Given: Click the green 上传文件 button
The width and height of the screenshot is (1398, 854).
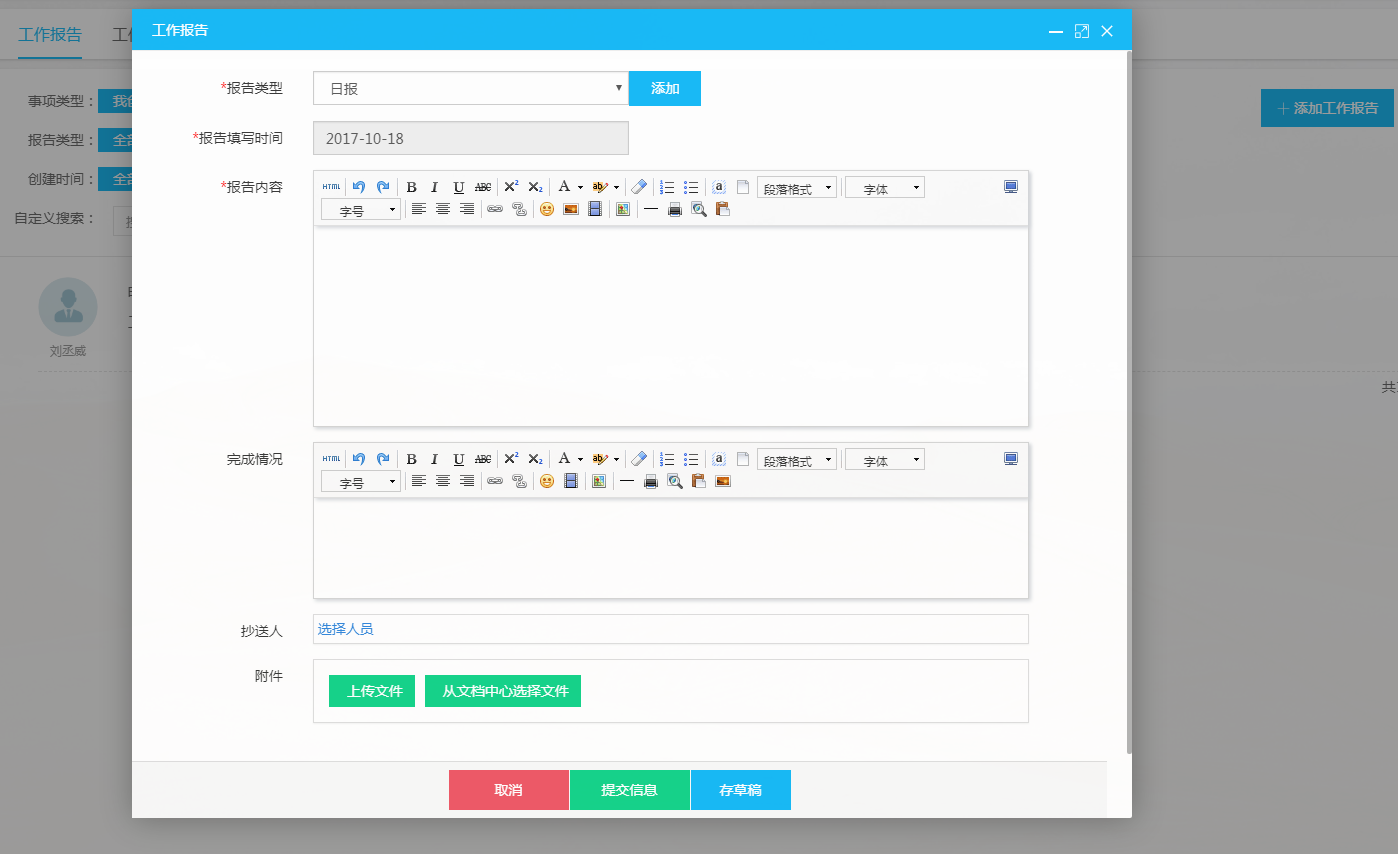Looking at the screenshot, I should click(371, 691).
